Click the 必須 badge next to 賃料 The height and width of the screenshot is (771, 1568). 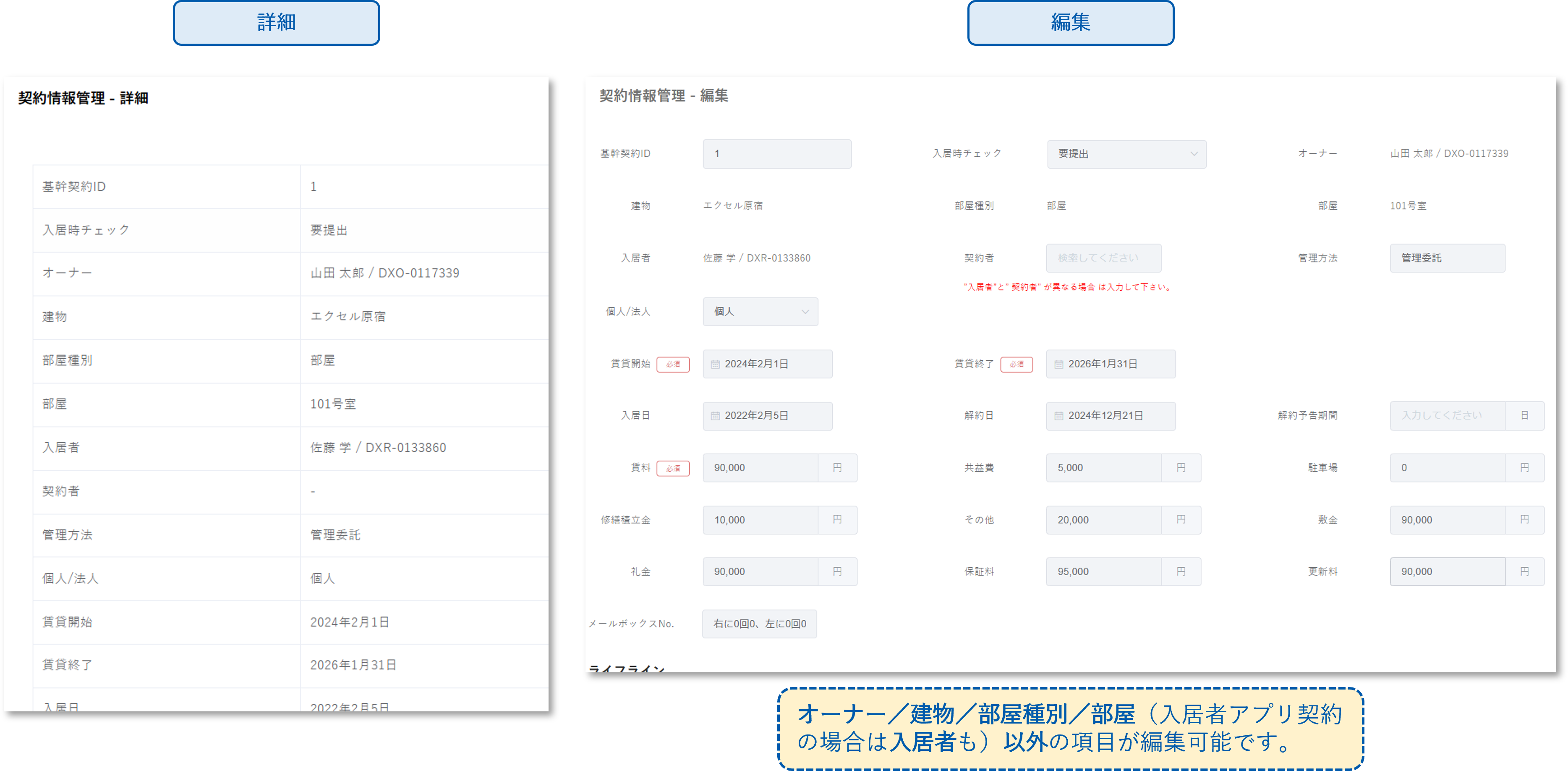click(673, 468)
